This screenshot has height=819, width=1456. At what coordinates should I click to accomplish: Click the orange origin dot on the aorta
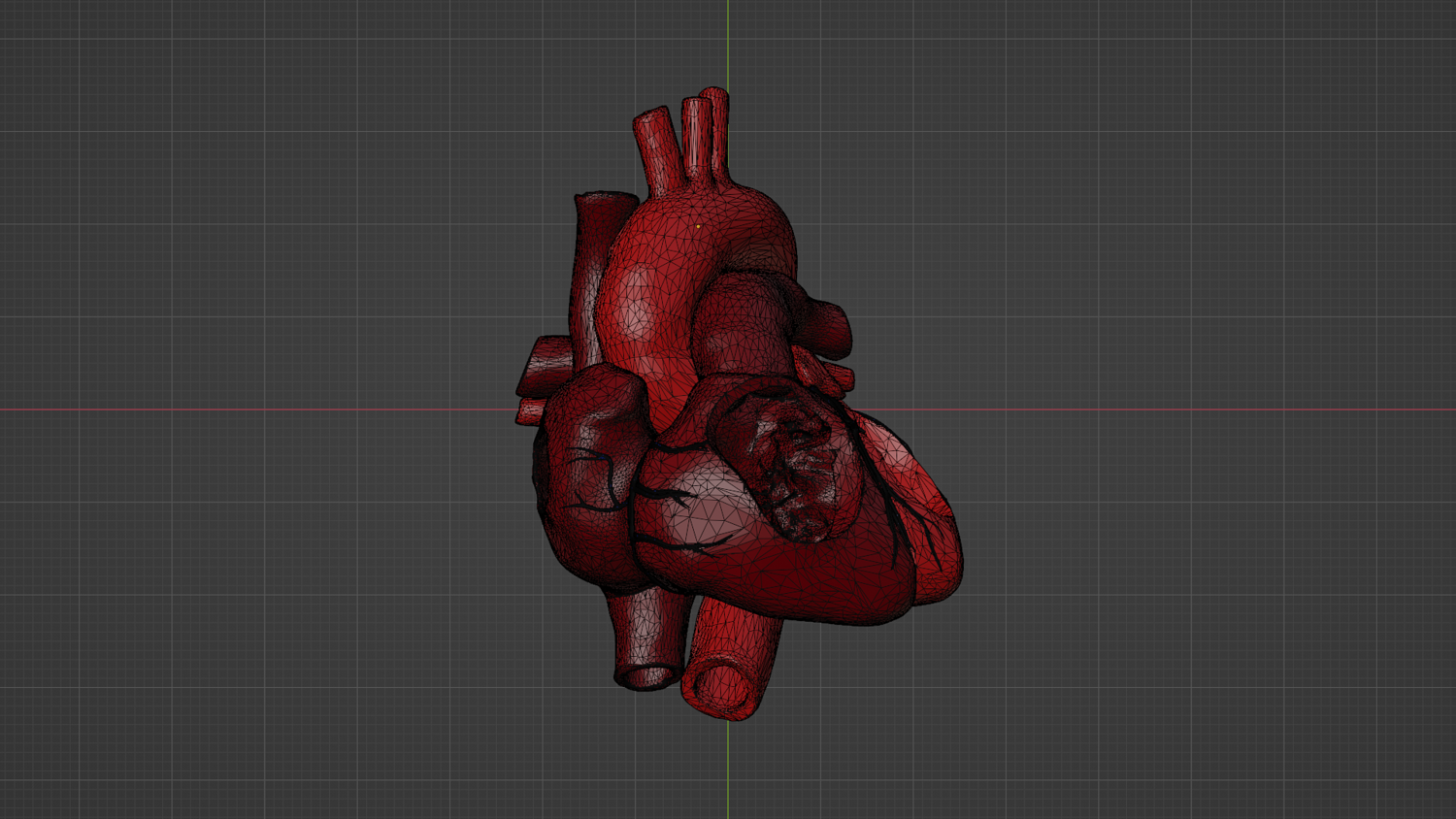click(x=698, y=227)
